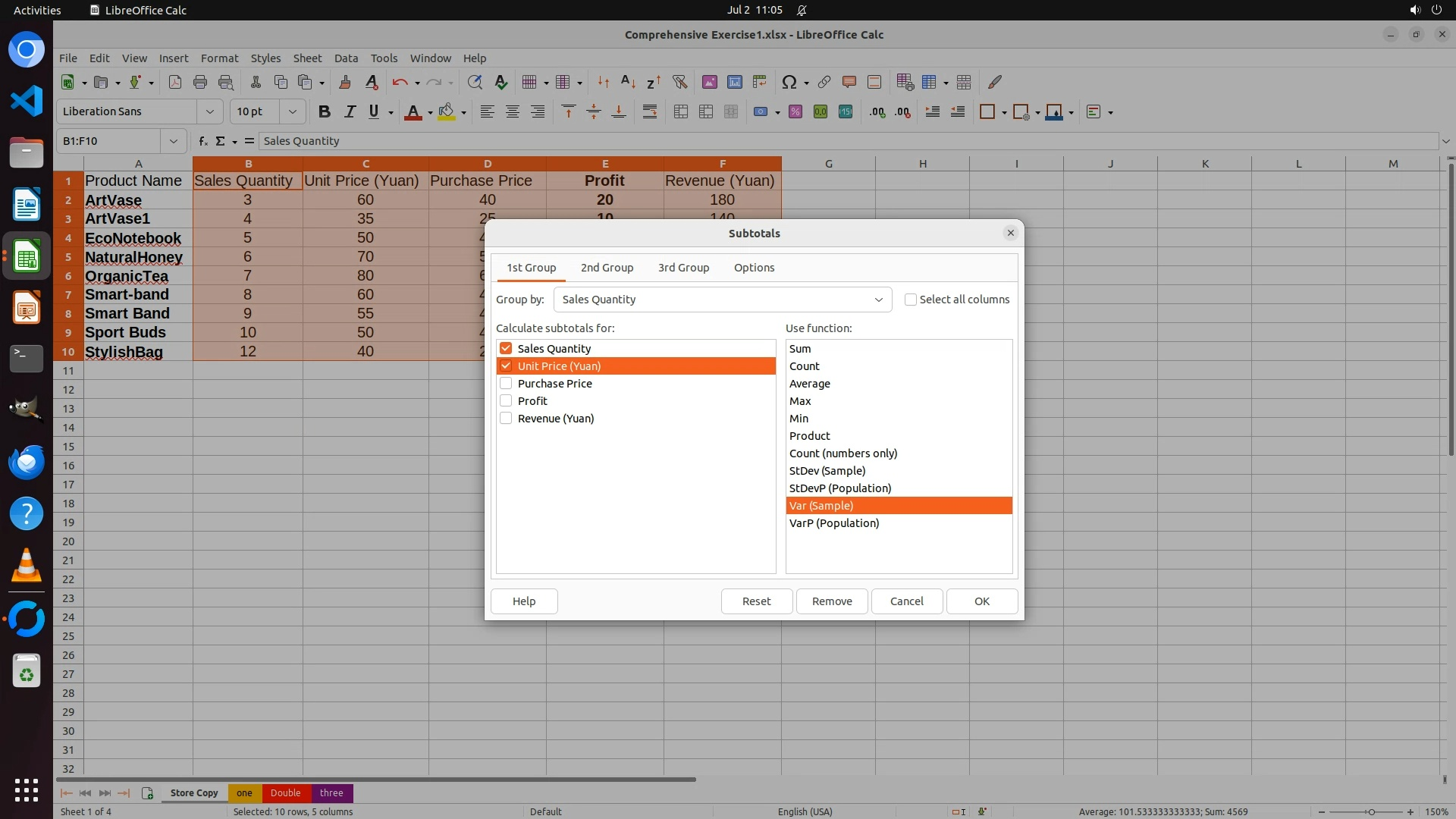The image size is (1456, 819).
Task: Click the zoom slider in status bar
Action: click(x=1371, y=811)
